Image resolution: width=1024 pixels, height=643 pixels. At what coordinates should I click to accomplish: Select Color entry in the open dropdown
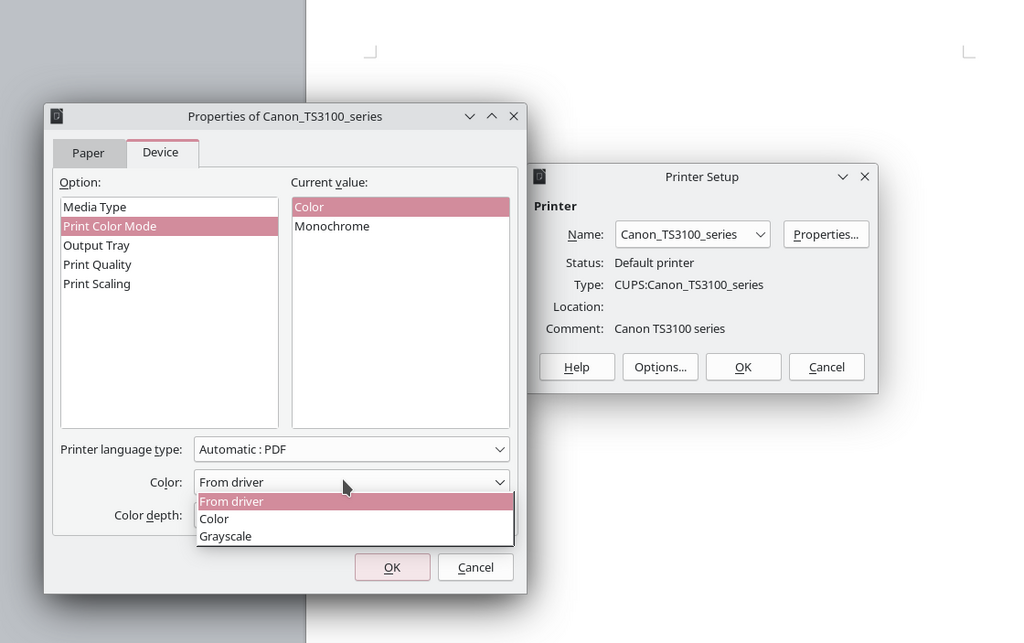(x=214, y=519)
